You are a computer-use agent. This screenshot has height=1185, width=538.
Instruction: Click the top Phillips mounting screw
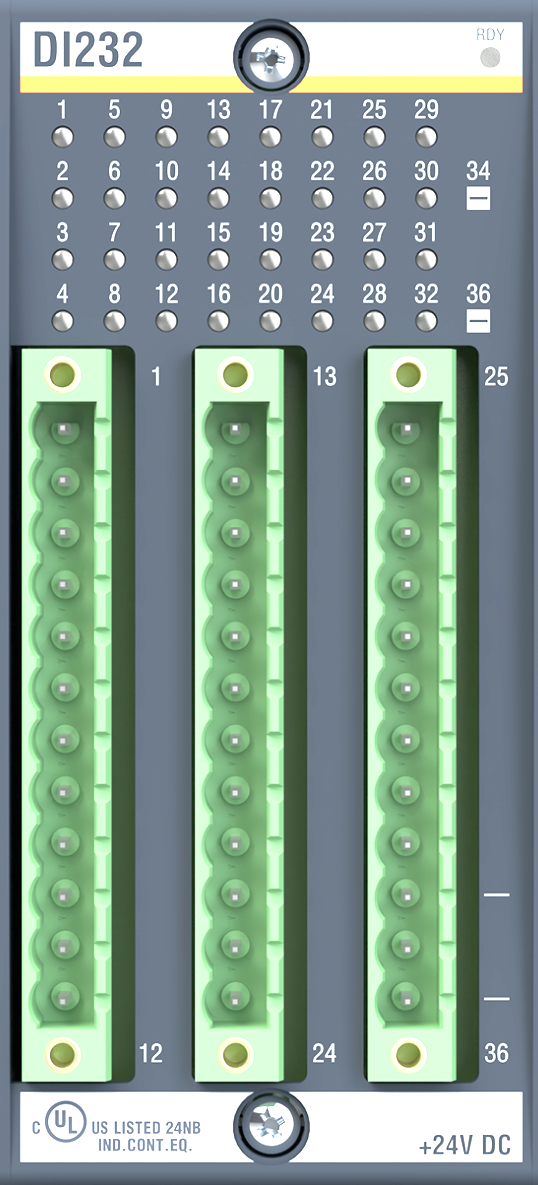pos(271,57)
